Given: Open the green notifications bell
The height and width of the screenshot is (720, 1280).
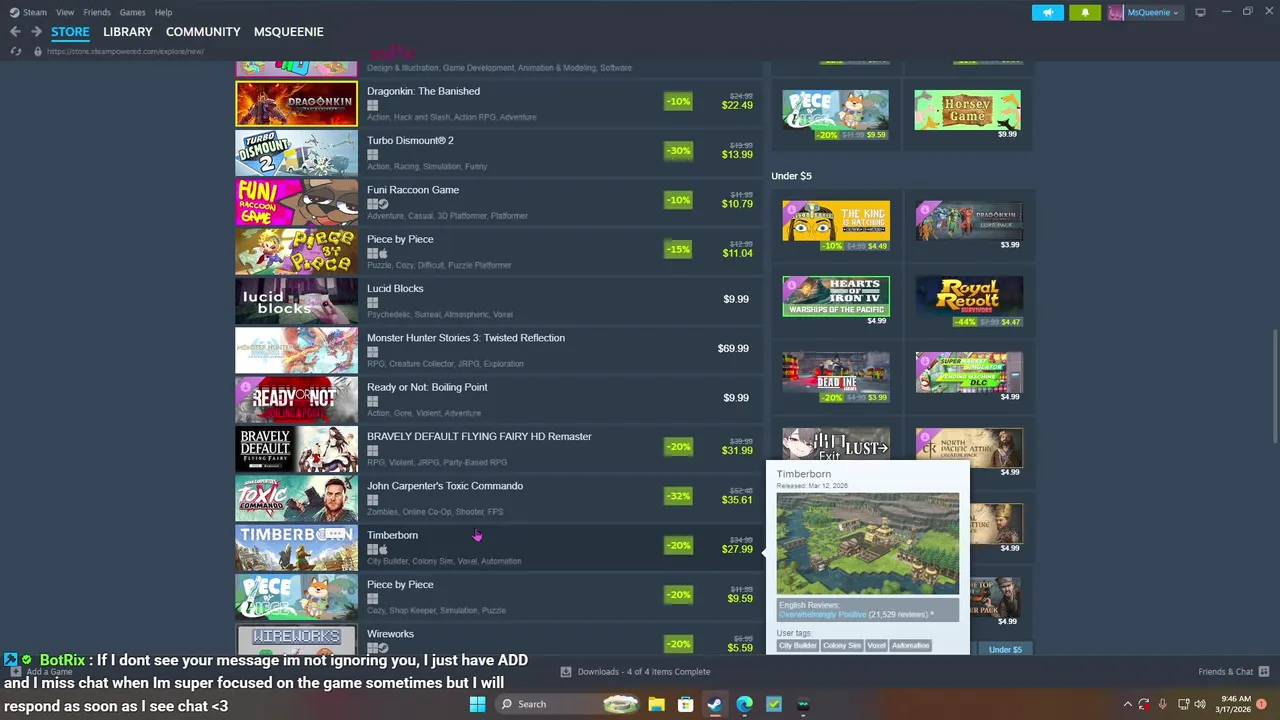Looking at the screenshot, I should tap(1085, 12).
